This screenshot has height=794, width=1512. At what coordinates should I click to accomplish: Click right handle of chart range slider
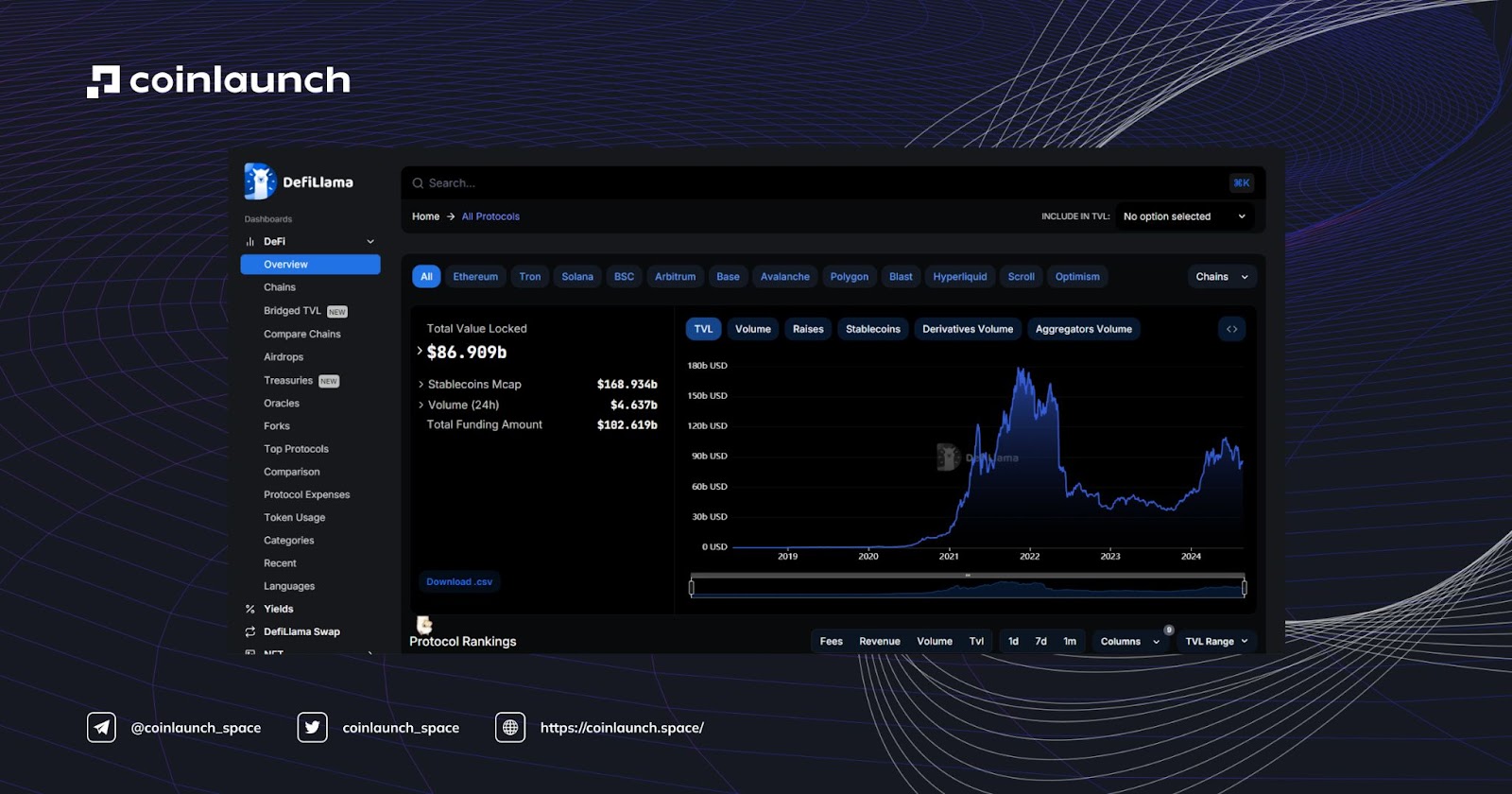[x=1244, y=588]
